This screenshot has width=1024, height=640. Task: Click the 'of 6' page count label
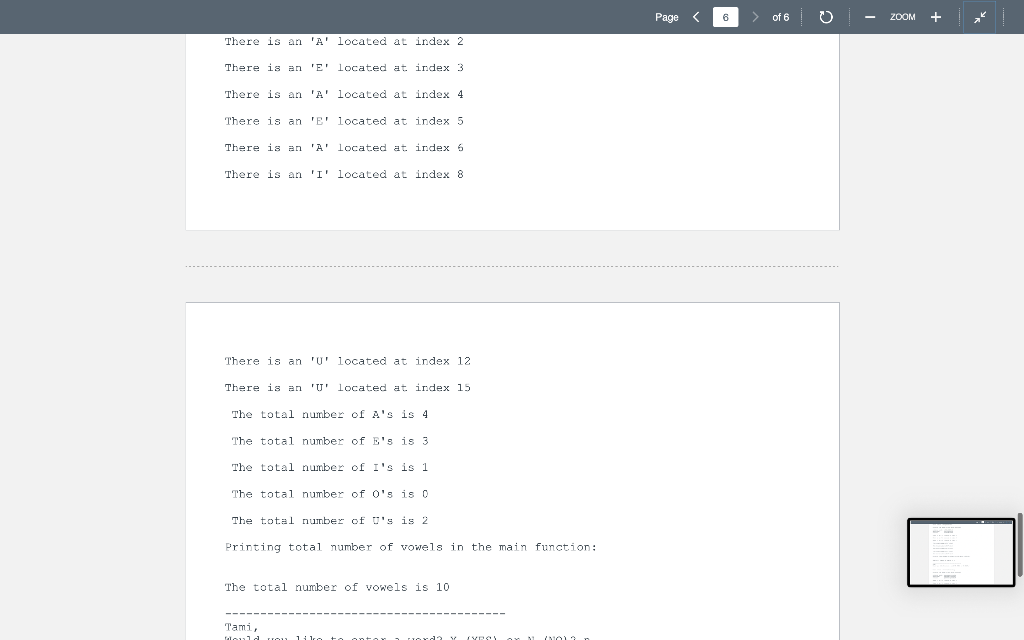780,17
